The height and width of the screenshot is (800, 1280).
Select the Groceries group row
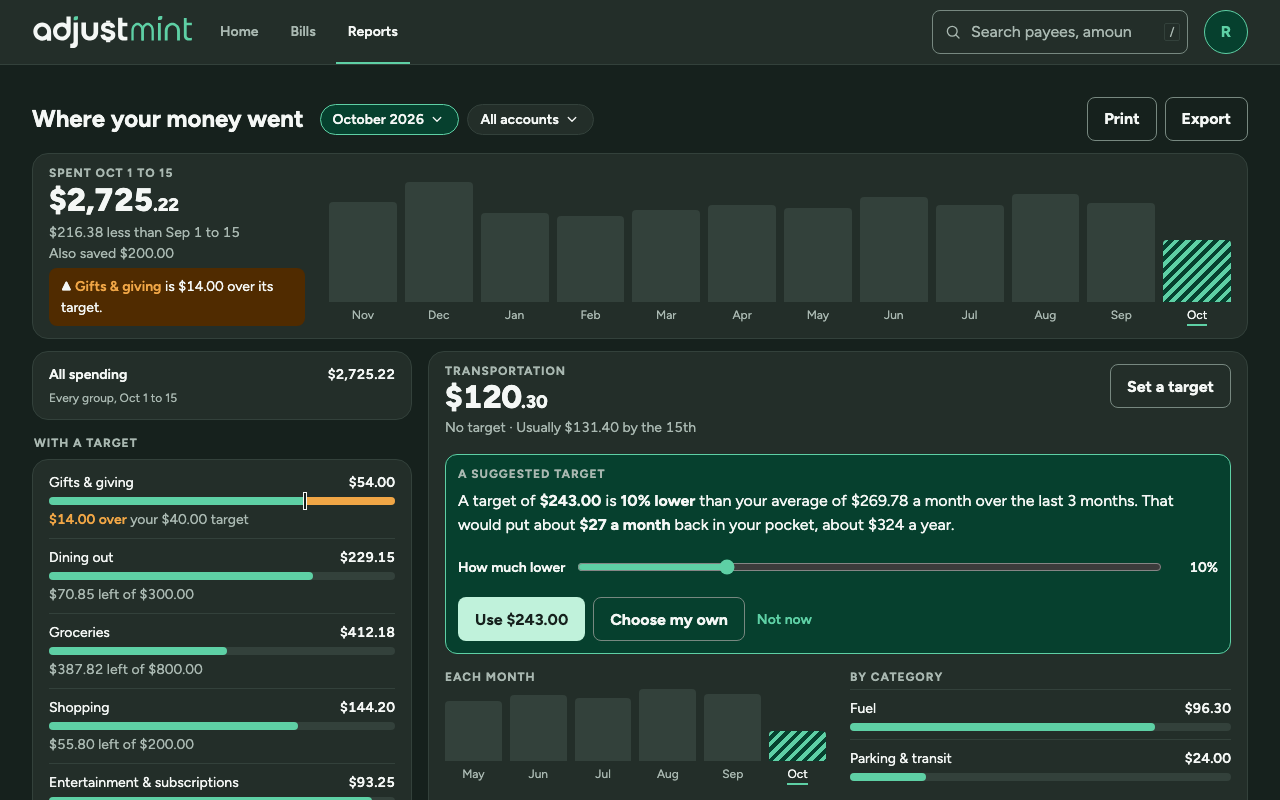222,651
